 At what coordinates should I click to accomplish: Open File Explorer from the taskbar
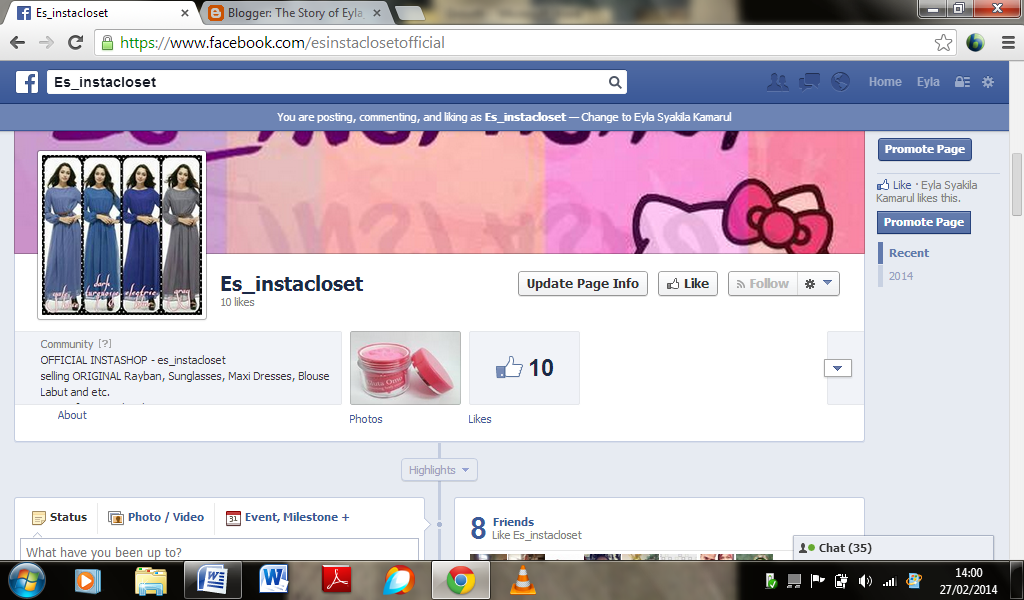coord(151,580)
